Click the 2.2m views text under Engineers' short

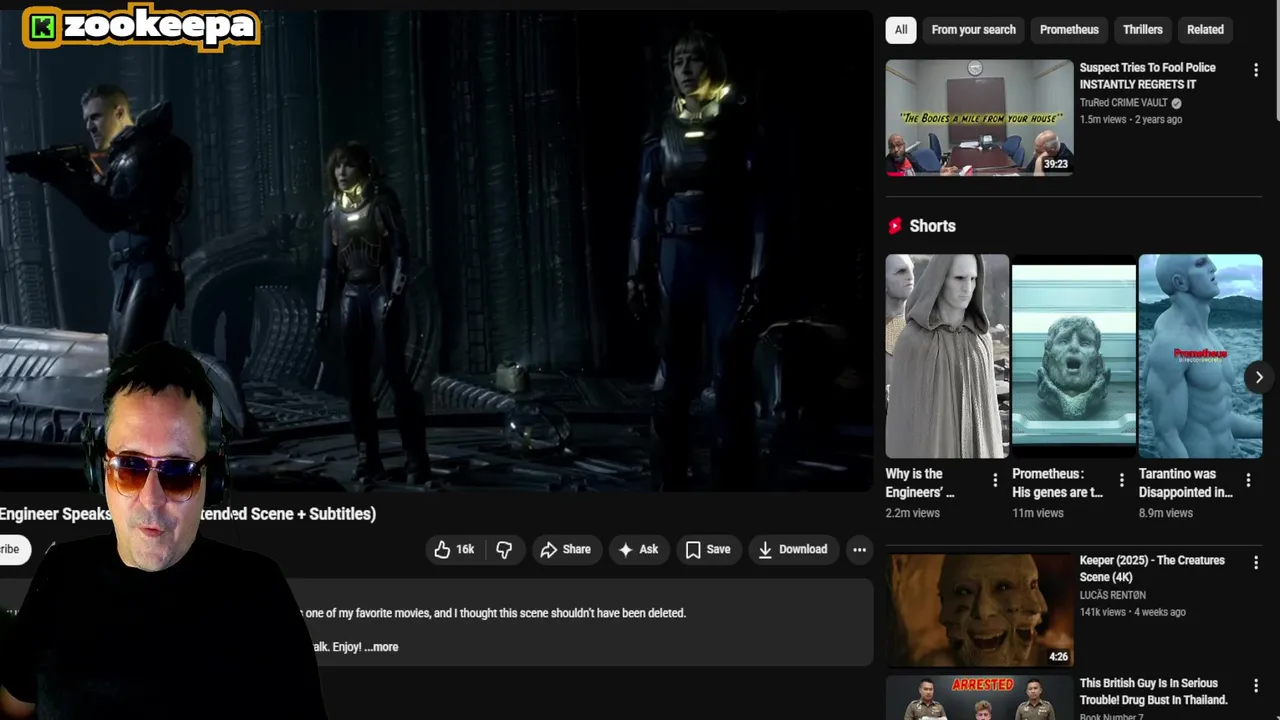coord(912,513)
